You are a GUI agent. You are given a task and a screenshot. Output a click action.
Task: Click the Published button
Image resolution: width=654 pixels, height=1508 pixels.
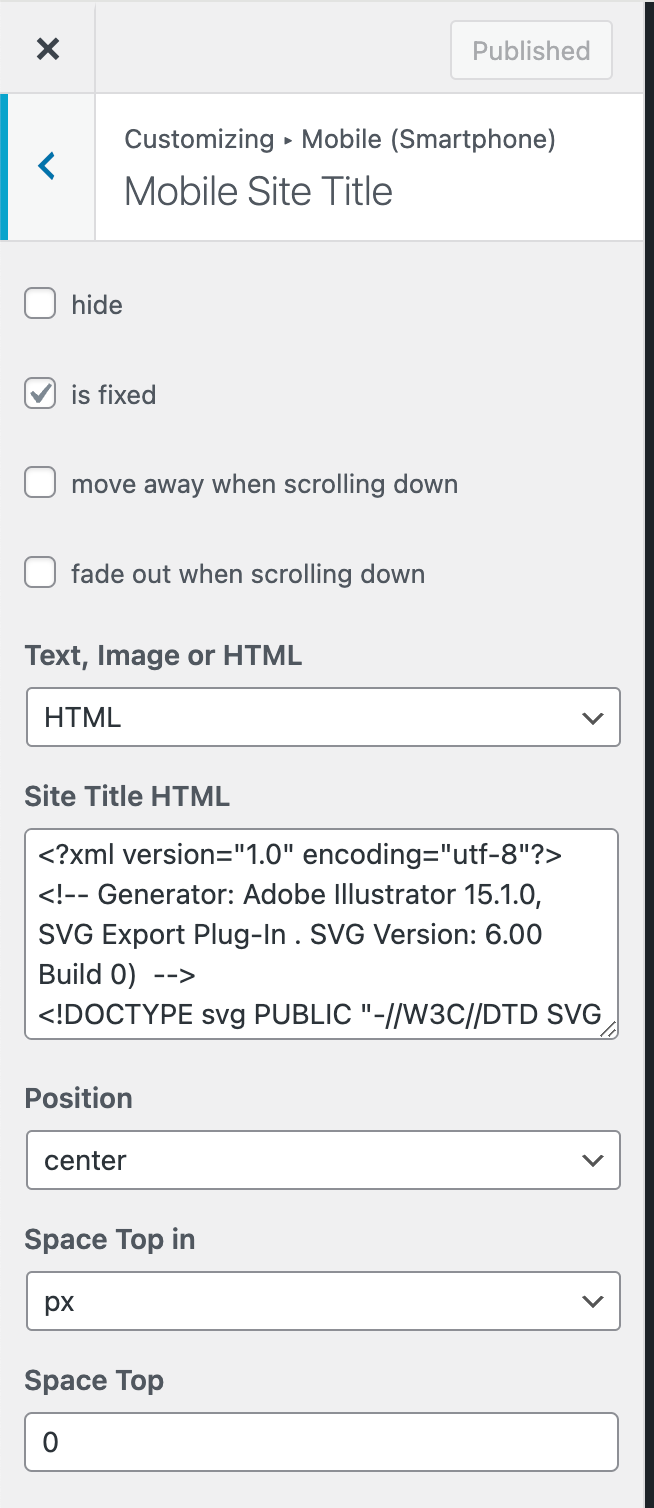coord(531,51)
